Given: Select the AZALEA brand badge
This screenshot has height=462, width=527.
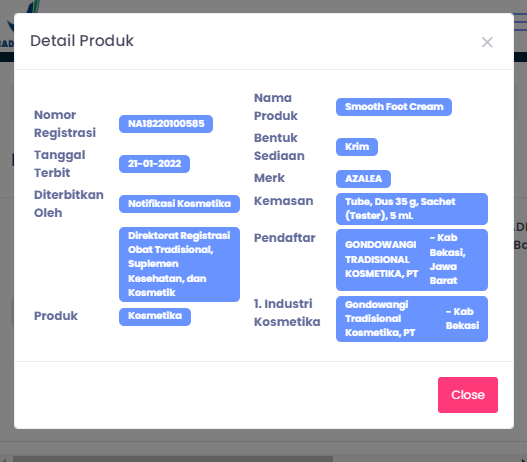Looking at the screenshot, I should click(363, 179).
